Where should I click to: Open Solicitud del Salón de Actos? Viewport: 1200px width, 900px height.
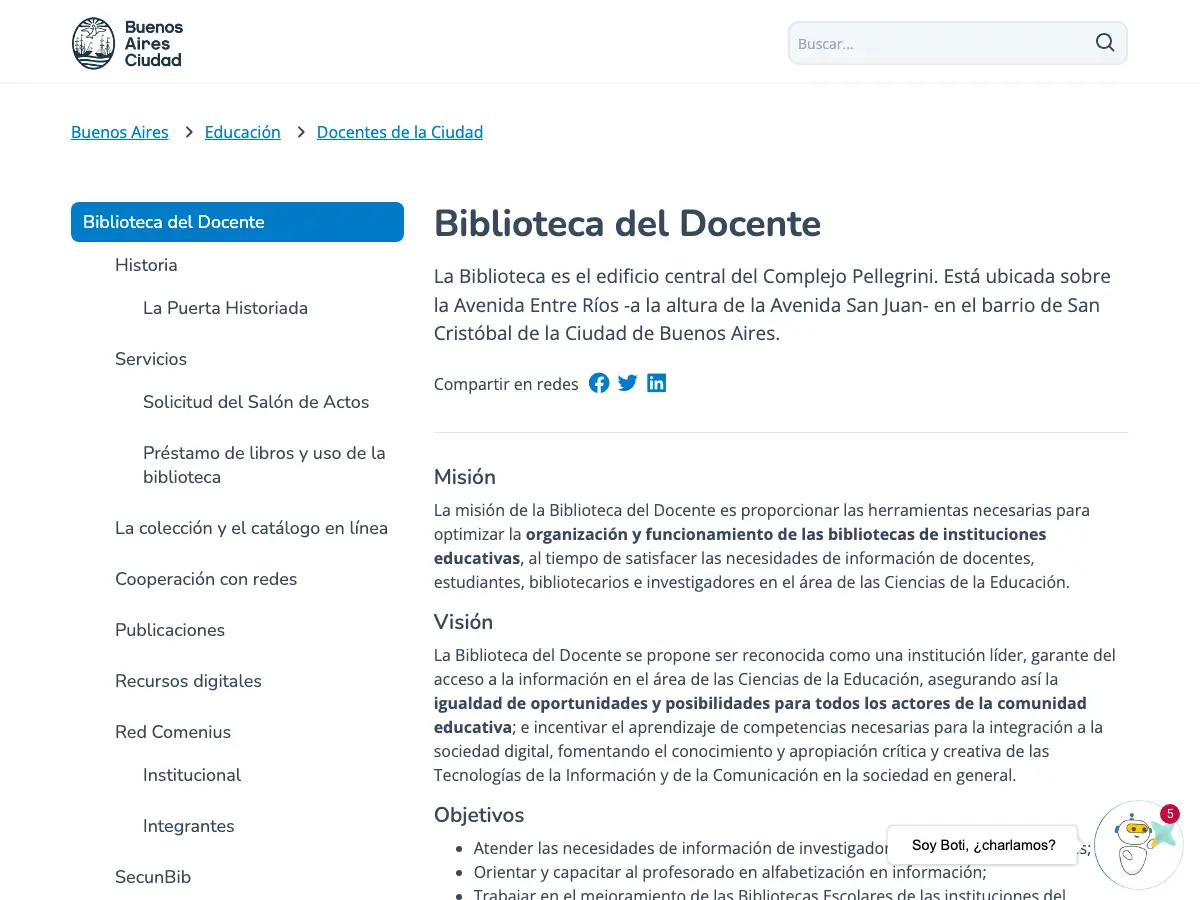(256, 402)
